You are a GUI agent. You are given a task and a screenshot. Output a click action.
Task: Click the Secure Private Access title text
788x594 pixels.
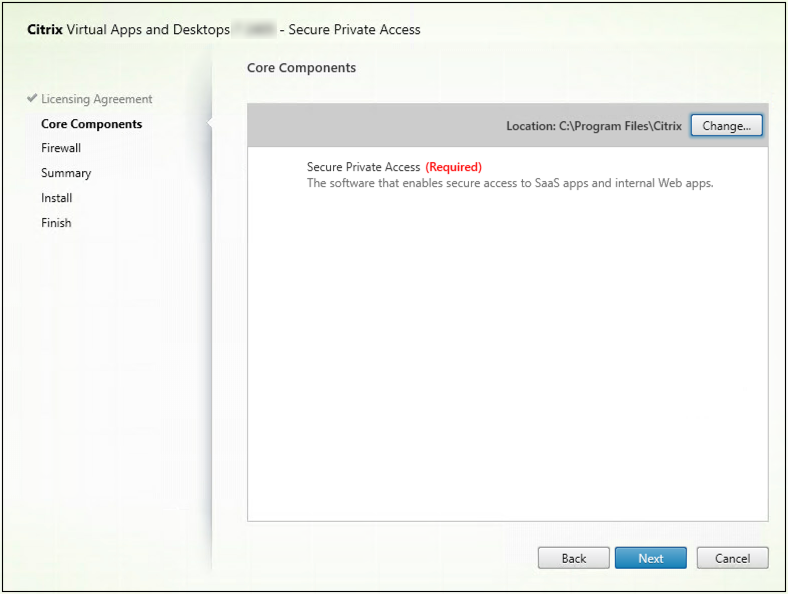[354, 30]
